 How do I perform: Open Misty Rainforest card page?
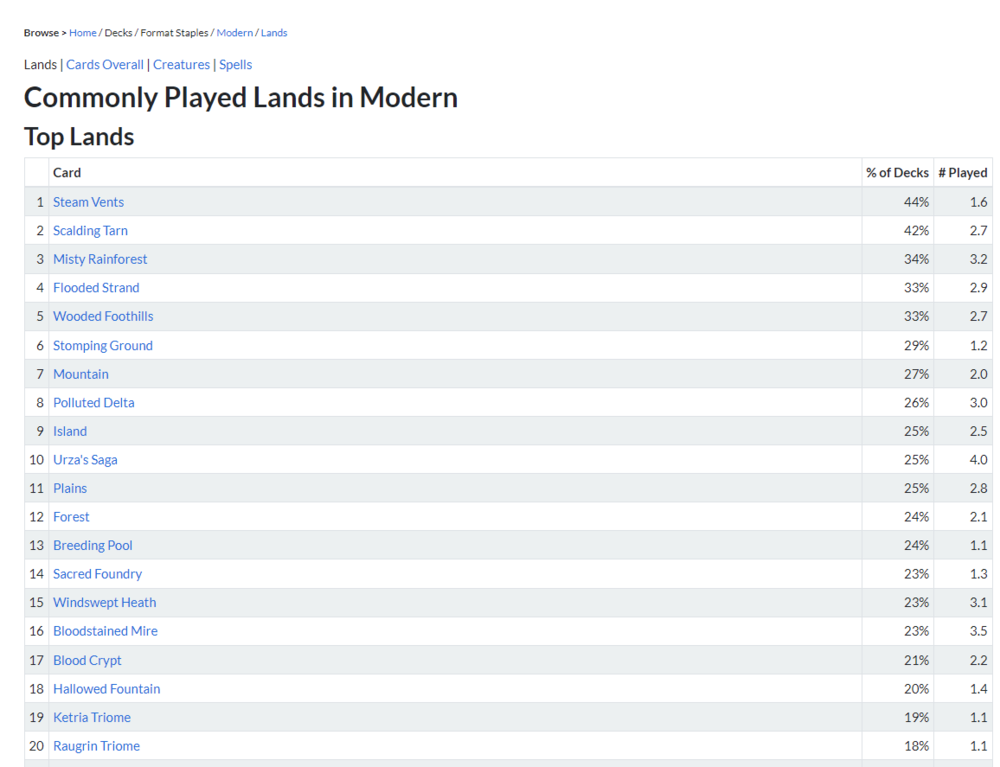pos(100,259)
